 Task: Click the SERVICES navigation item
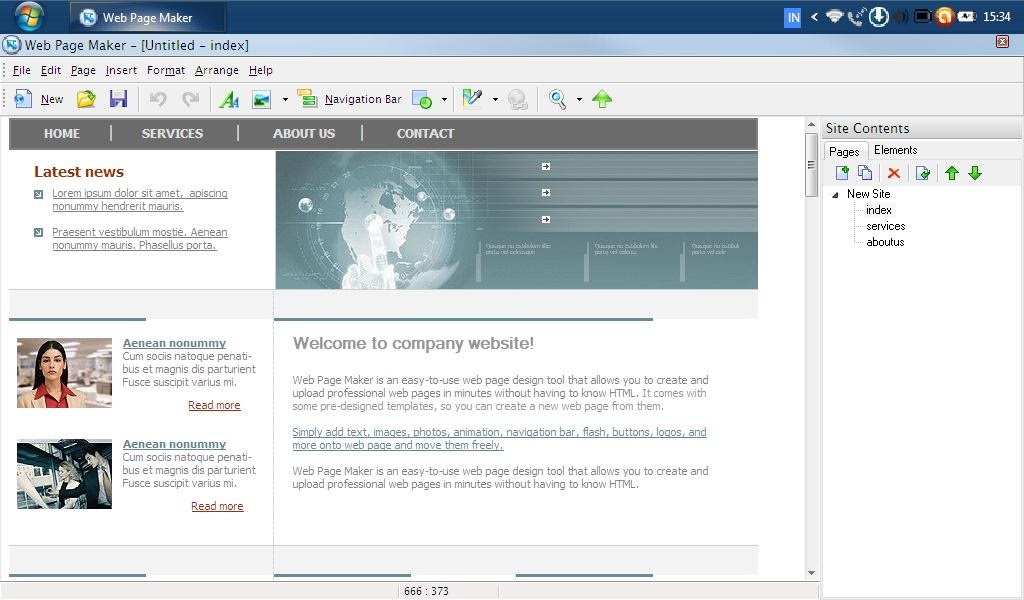click(x=172, y=133)
